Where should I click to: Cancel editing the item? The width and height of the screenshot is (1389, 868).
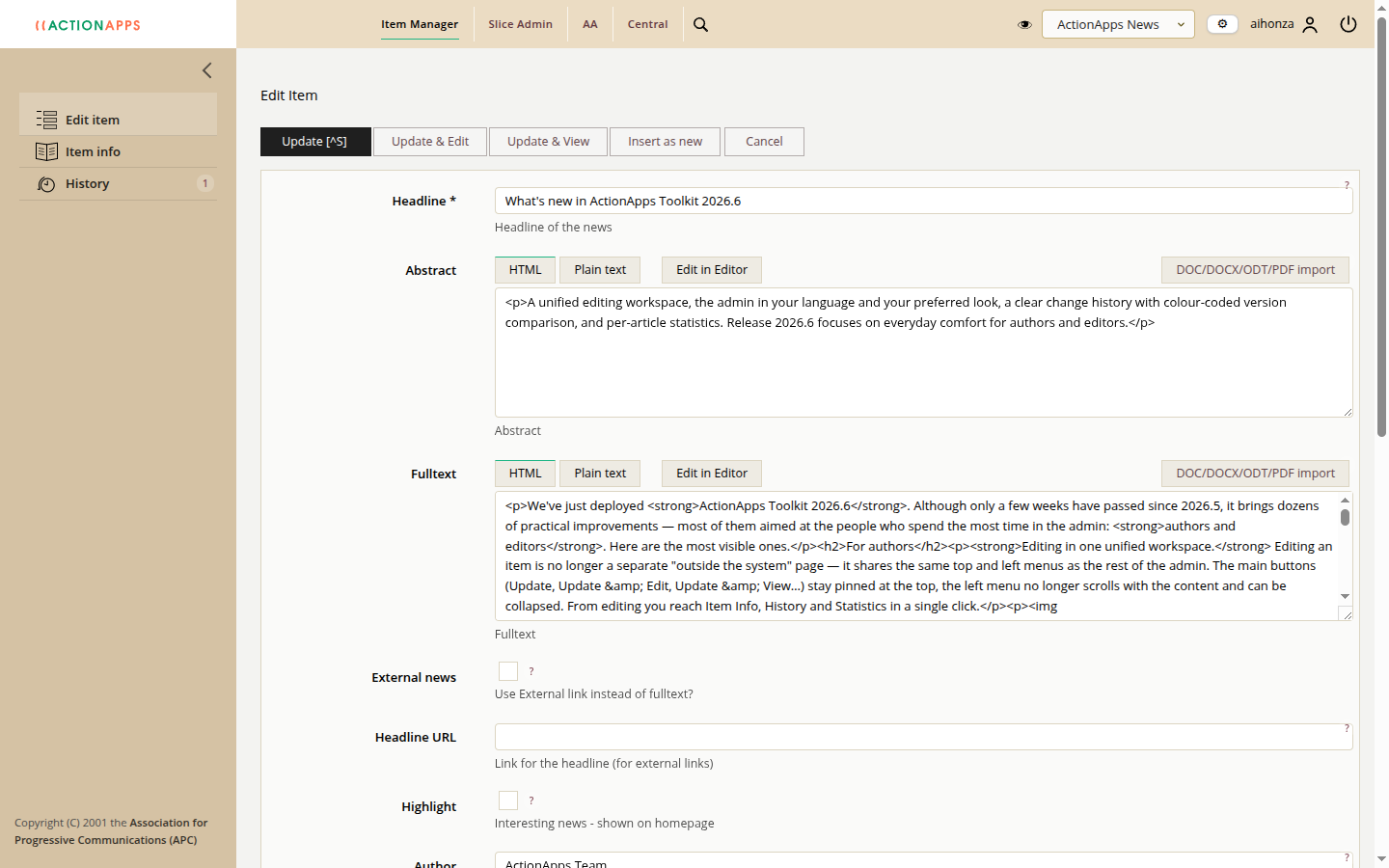(x=764, y=142)
